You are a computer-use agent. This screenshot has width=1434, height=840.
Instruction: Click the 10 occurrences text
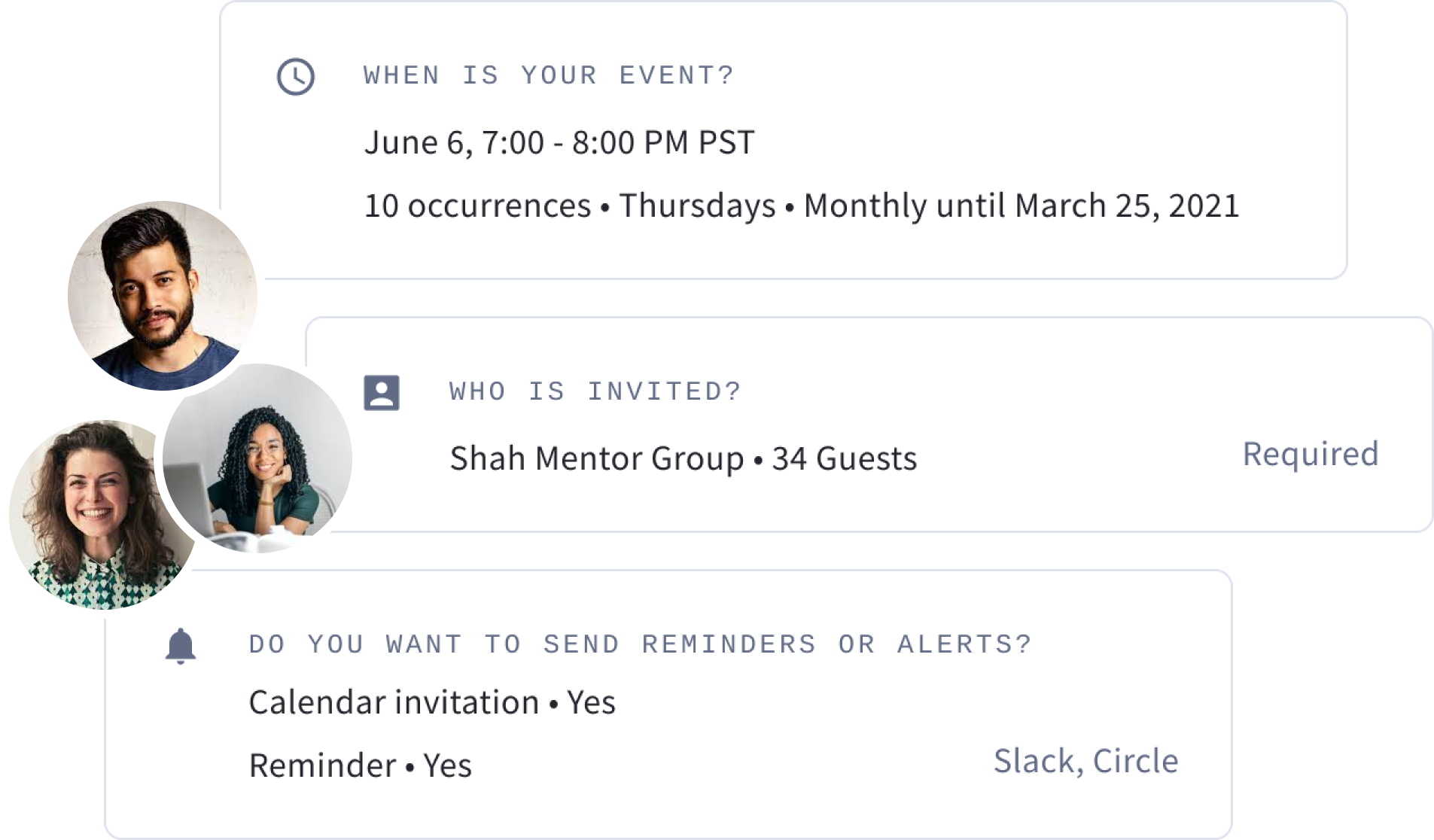477,205
